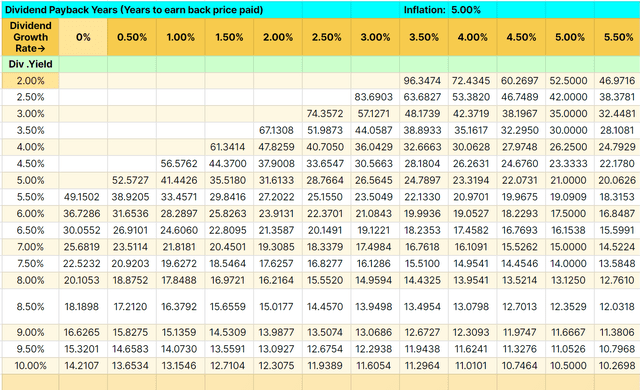Click the cell showing 12.2938
The width and height of the screenshot is (640, 390).
pos(376,349)
